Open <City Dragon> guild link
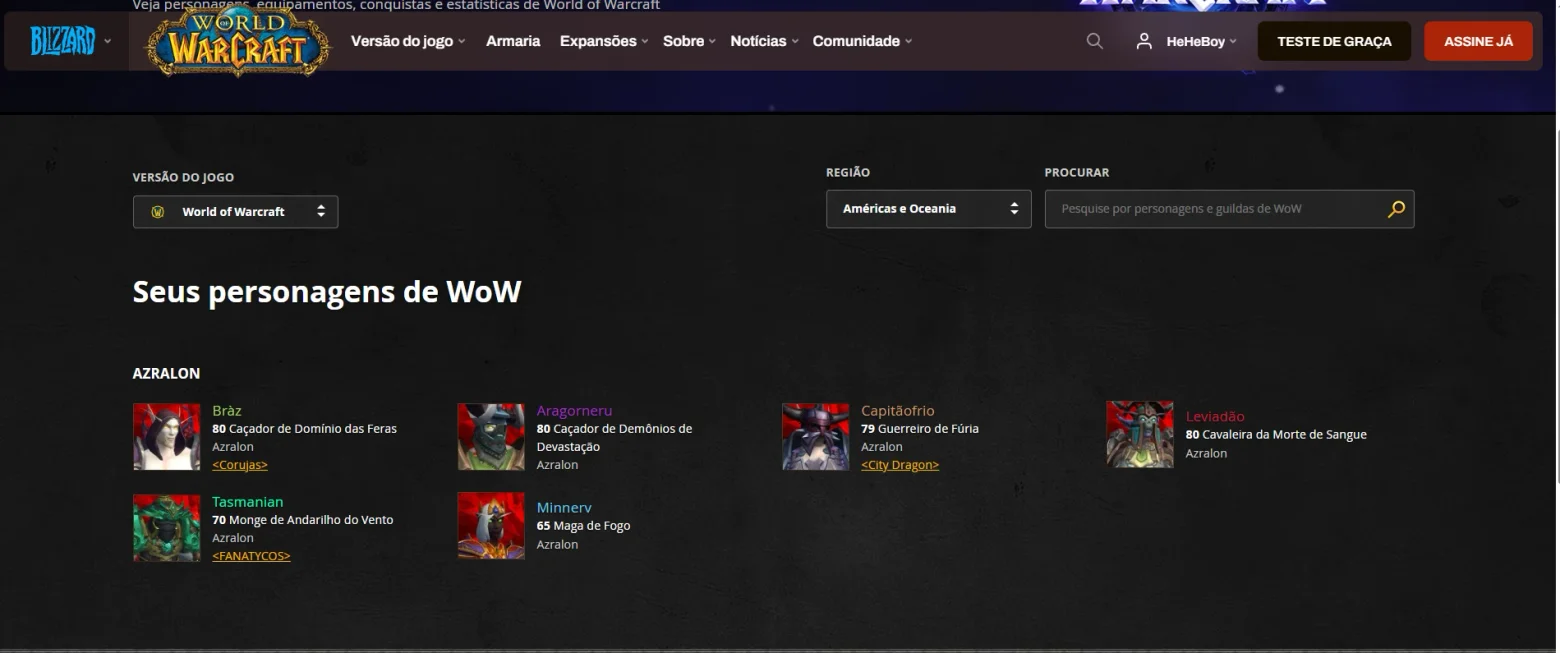Image resolution: width=1560 pixels, height=653 pixels. [x=900, y=465]
